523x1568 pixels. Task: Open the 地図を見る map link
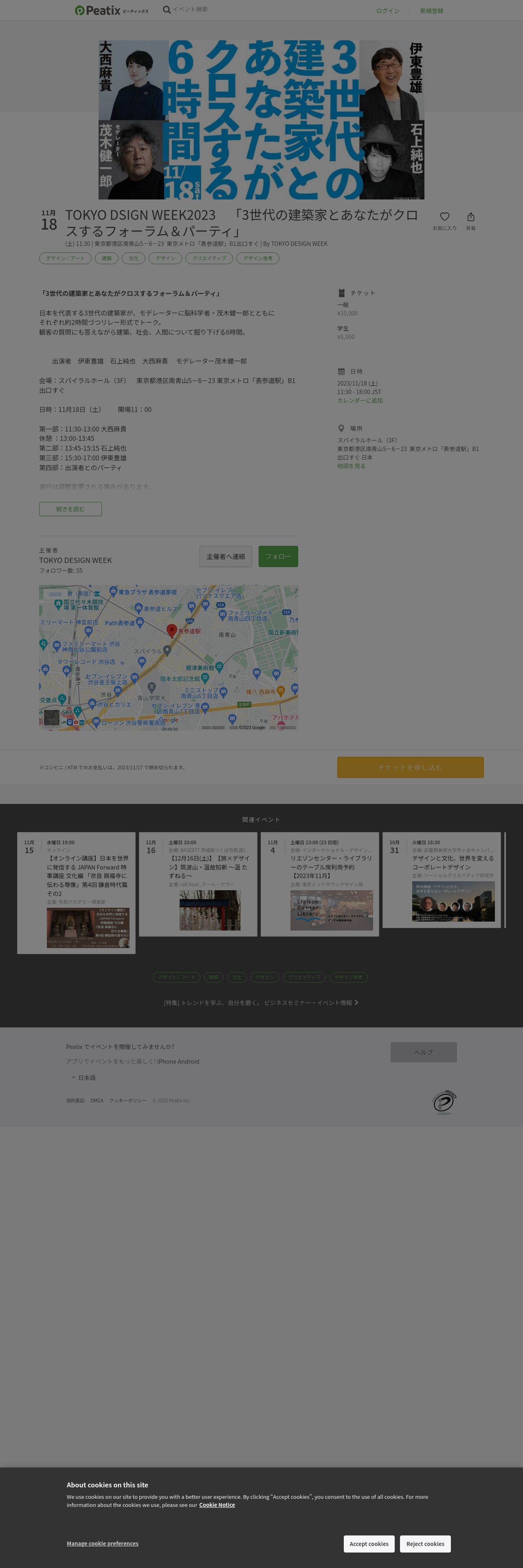click(x=351, y=466)
